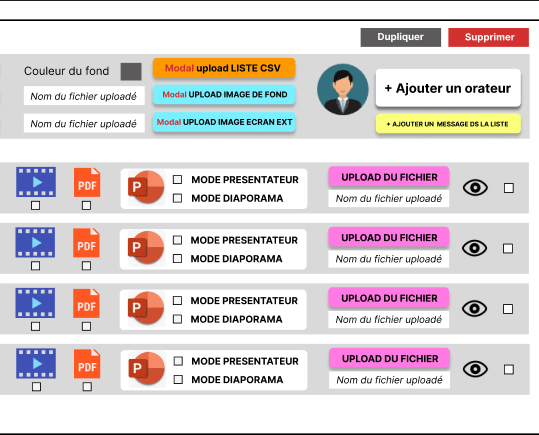The width and height of the screenshot is (539, 435).
Task: Enable MODE DIAPORAMA in the second row
Action: (x=177, y=258)
